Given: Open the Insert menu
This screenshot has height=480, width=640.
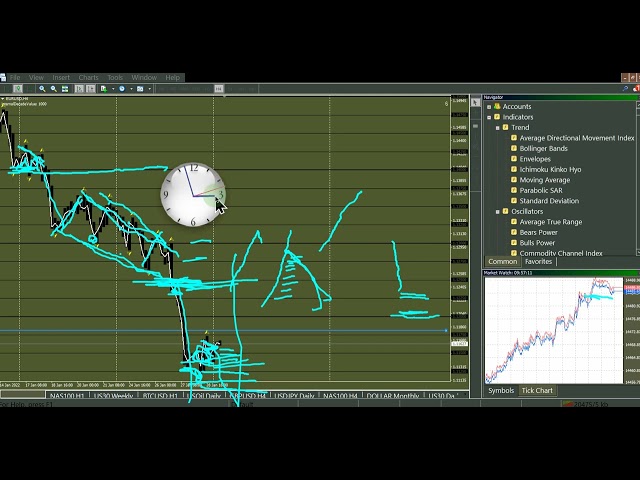Looking at the screenshot, I should pos(61,77).
